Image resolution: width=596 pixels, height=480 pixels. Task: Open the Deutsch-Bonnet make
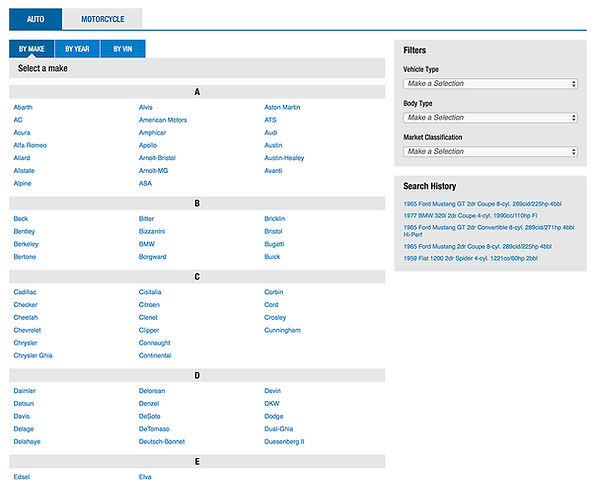tap(162, 442)
